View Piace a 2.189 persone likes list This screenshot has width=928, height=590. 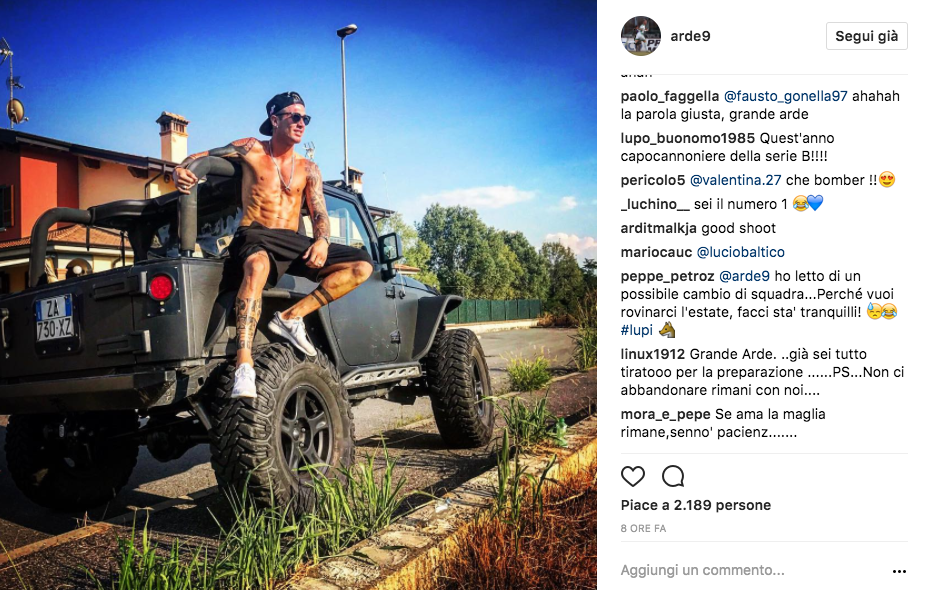696,505
